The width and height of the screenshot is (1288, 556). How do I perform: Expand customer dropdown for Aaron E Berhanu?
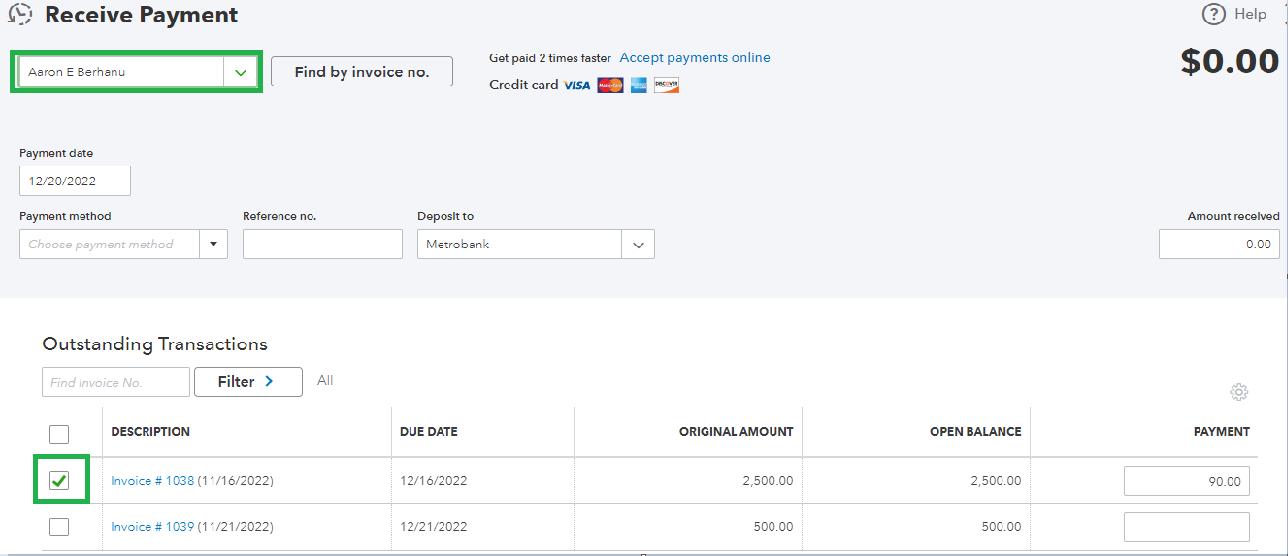click(240, 72)
